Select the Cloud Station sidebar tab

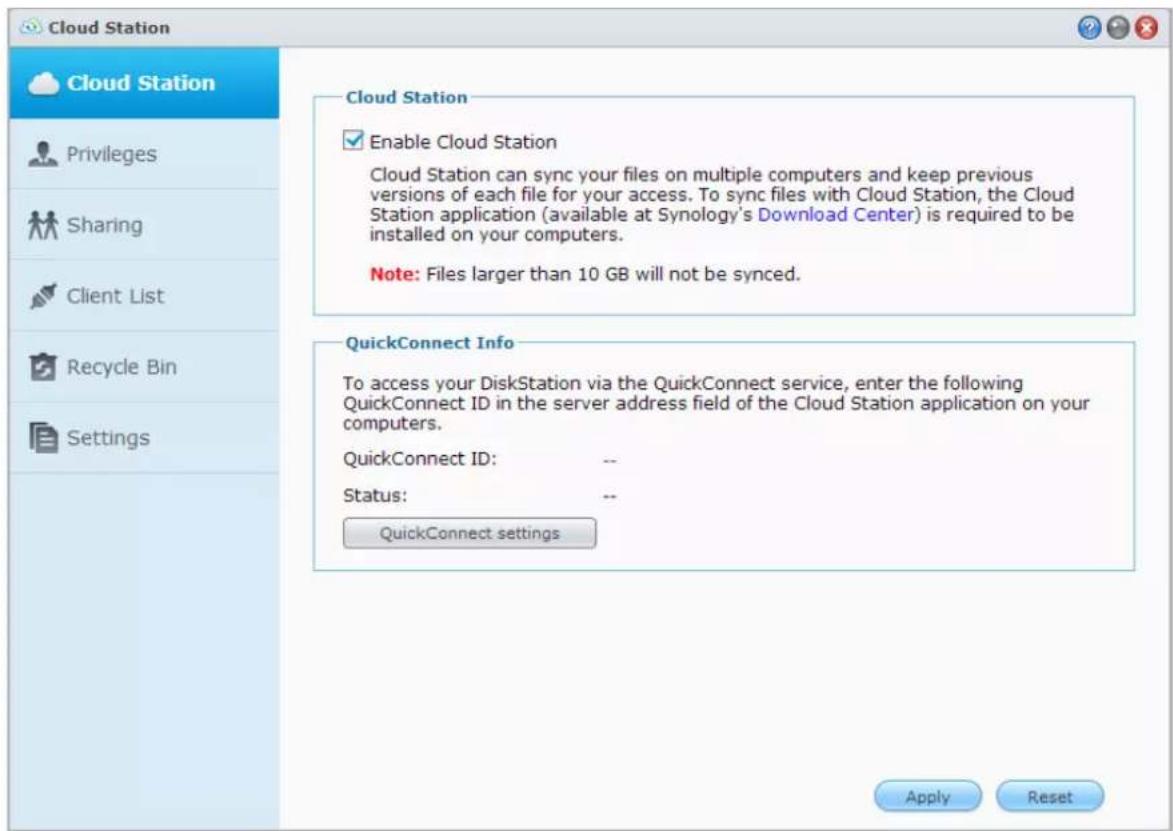click(x=144, y=83)
